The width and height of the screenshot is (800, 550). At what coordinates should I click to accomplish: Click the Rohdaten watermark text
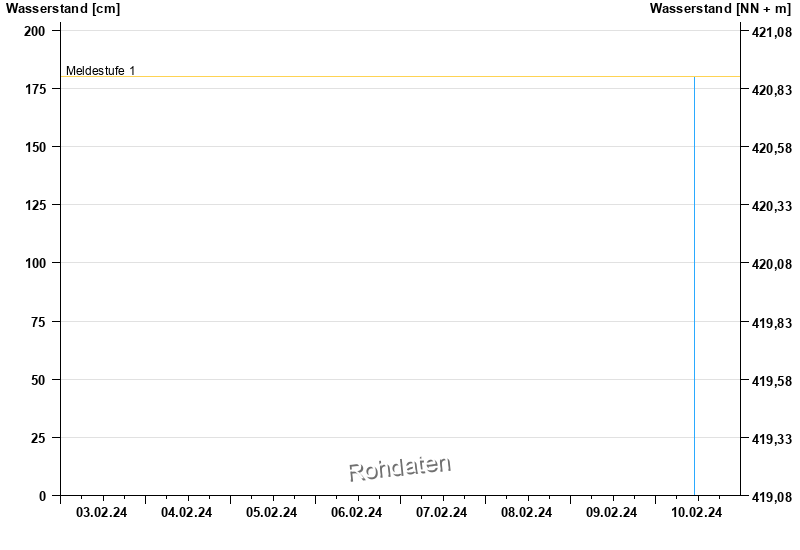(400, 467)
